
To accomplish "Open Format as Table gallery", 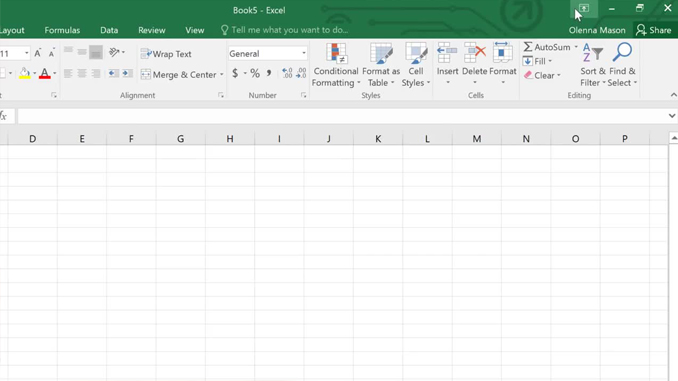I will click(x=381, y=65).
